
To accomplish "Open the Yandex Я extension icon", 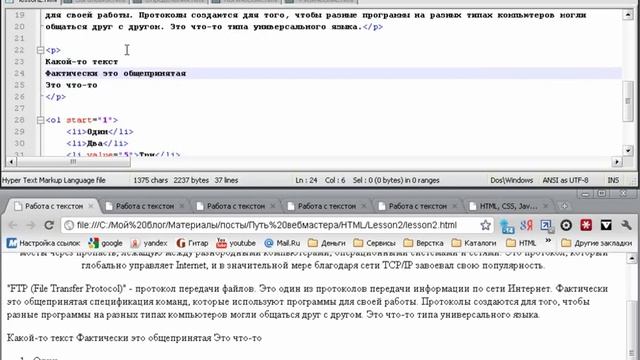I will [x=526, y=225].
